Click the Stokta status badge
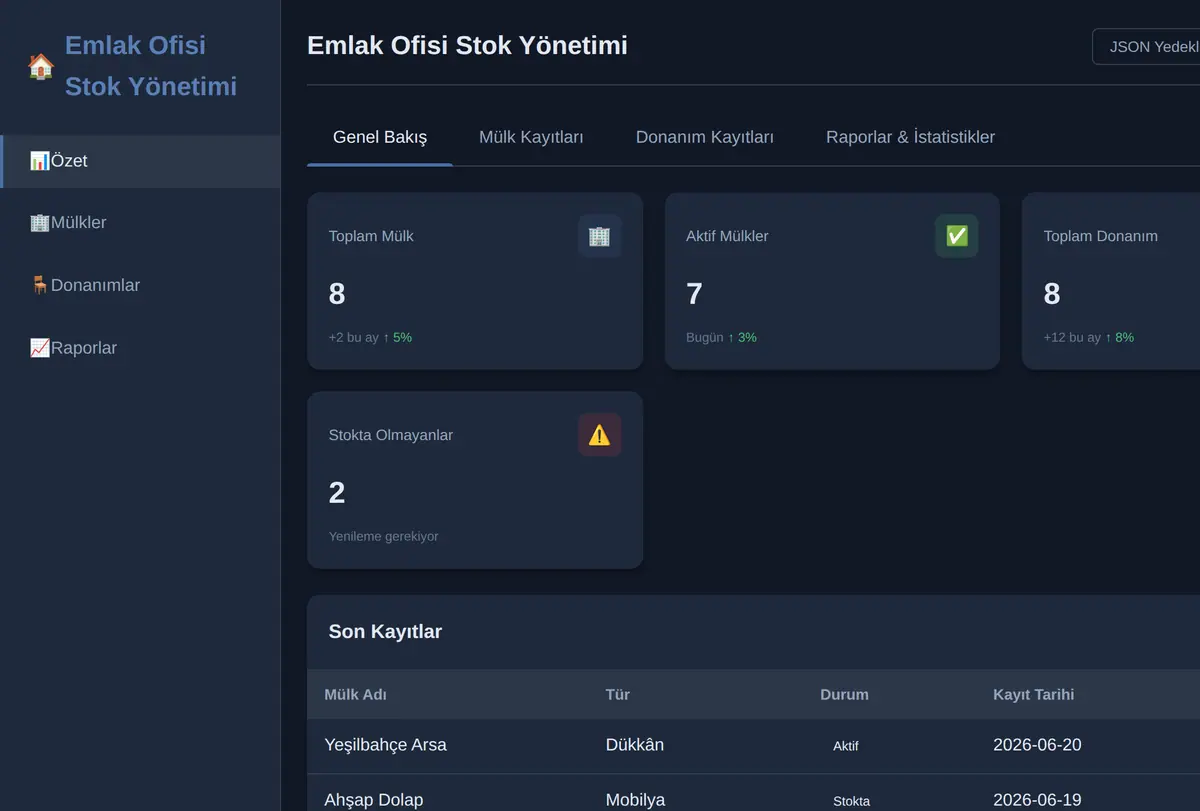Image resolution: width=1200 pixels, height=811 pixels. point(851,801)
